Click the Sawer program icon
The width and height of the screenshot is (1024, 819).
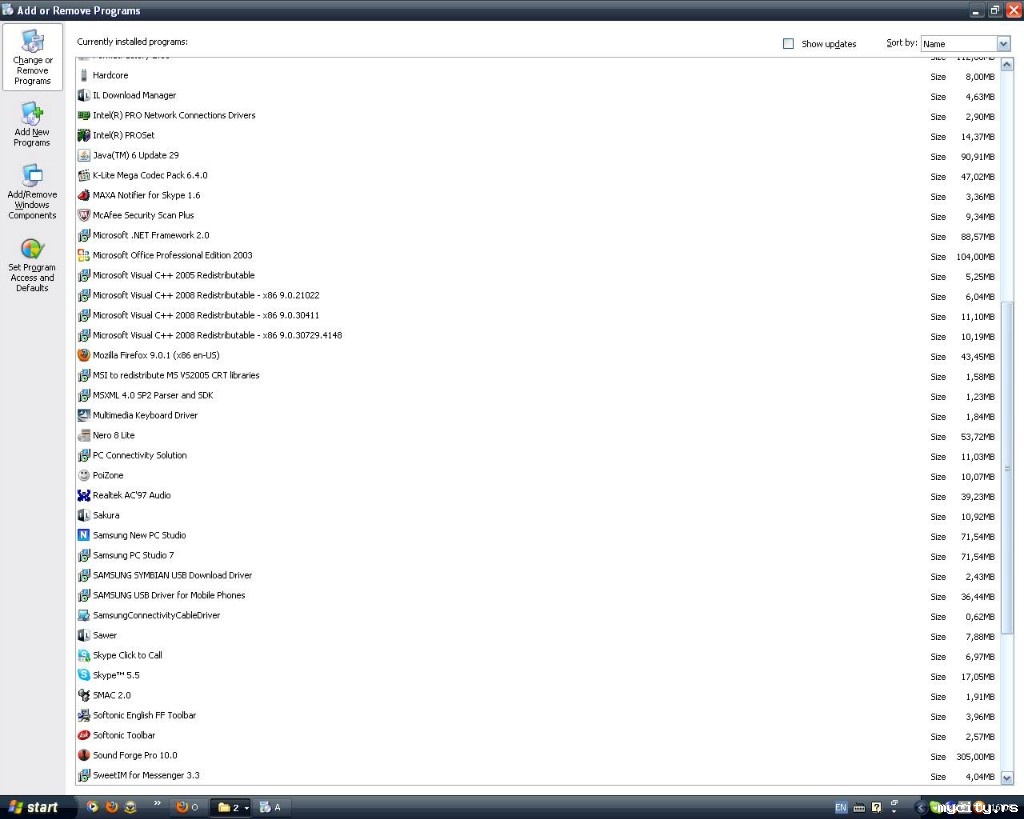[x=84, y=635]
